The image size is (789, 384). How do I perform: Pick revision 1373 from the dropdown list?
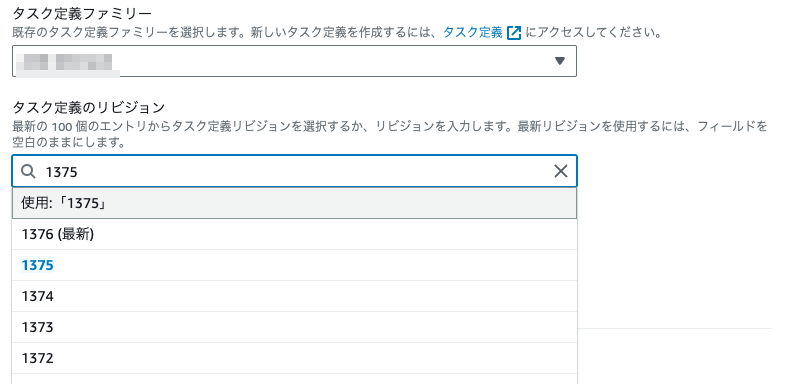coord(294,328)
